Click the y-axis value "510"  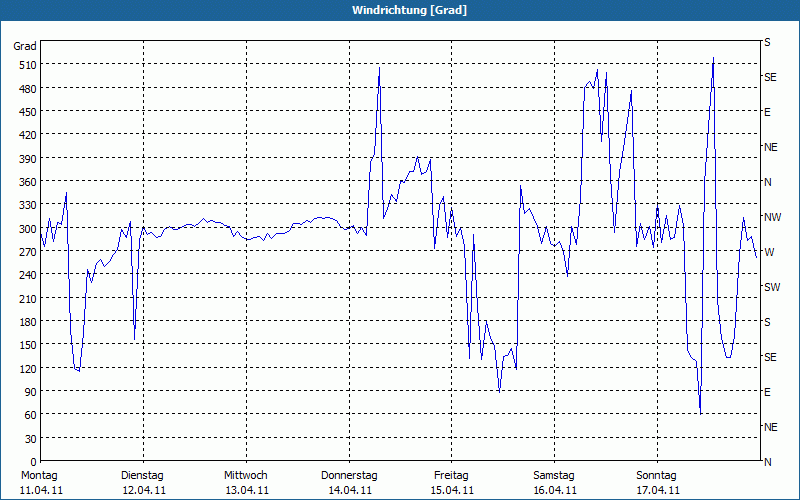click(x=28, y=65)
